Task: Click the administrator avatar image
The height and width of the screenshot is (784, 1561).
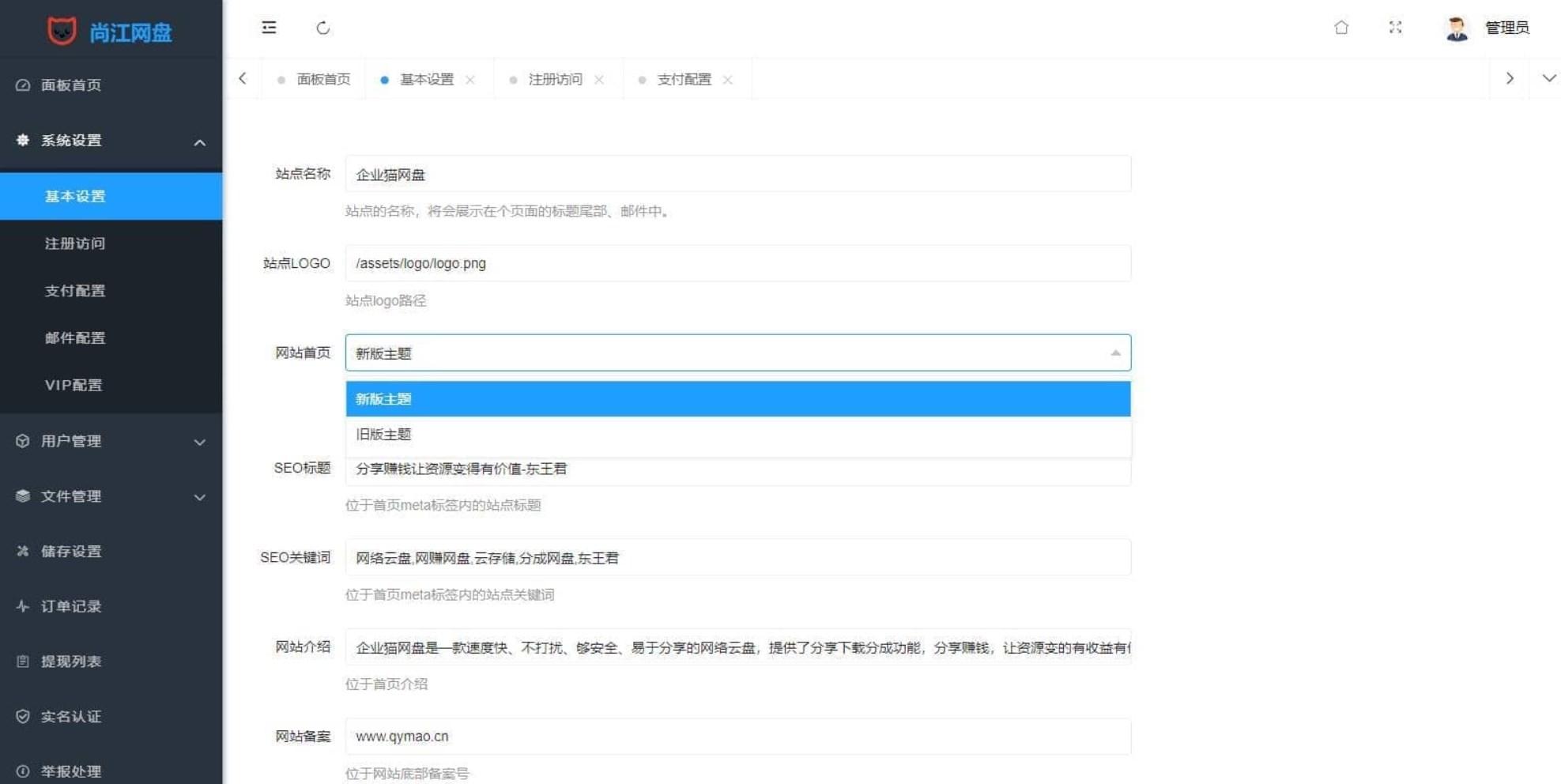Action: 1456,28
